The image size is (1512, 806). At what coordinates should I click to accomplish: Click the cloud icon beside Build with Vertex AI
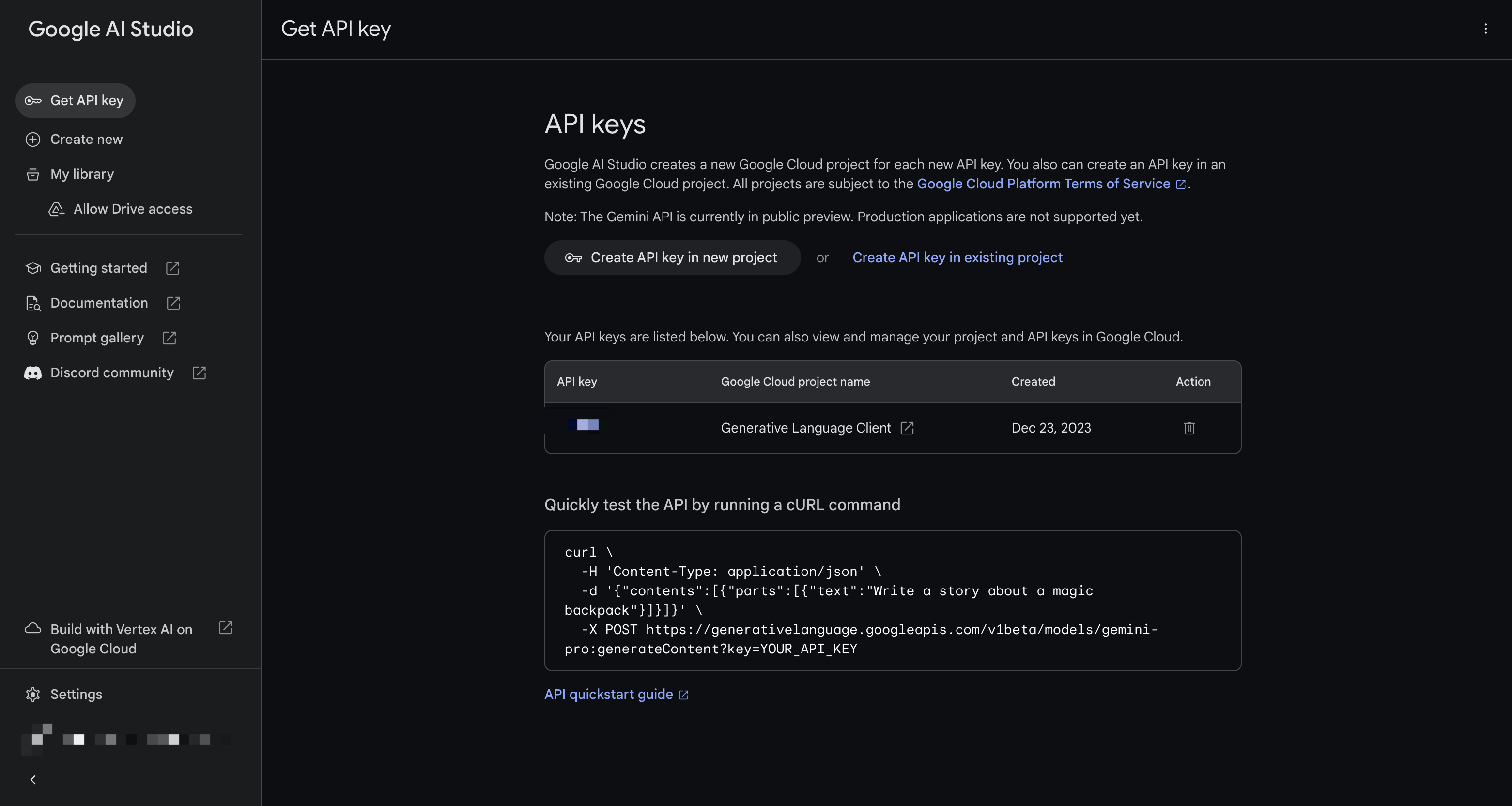tap(33, 628)
